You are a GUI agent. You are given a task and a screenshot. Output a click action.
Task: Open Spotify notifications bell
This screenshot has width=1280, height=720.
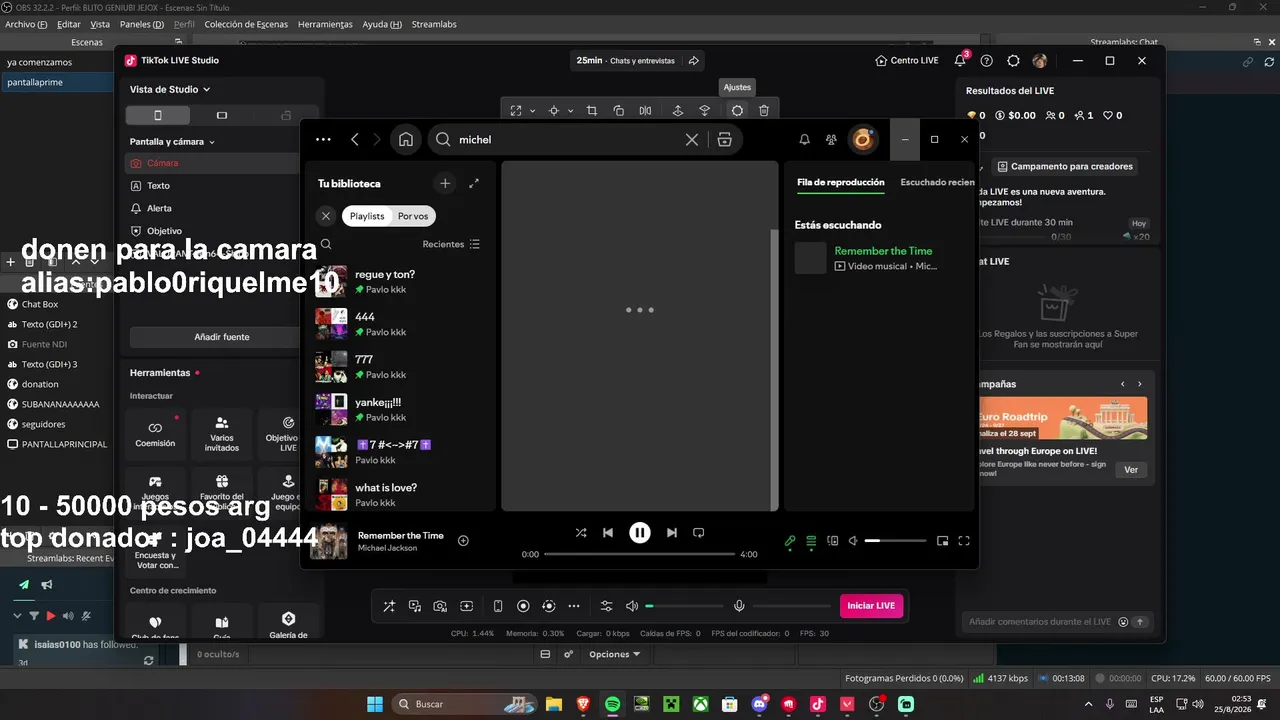coord(805,140)
